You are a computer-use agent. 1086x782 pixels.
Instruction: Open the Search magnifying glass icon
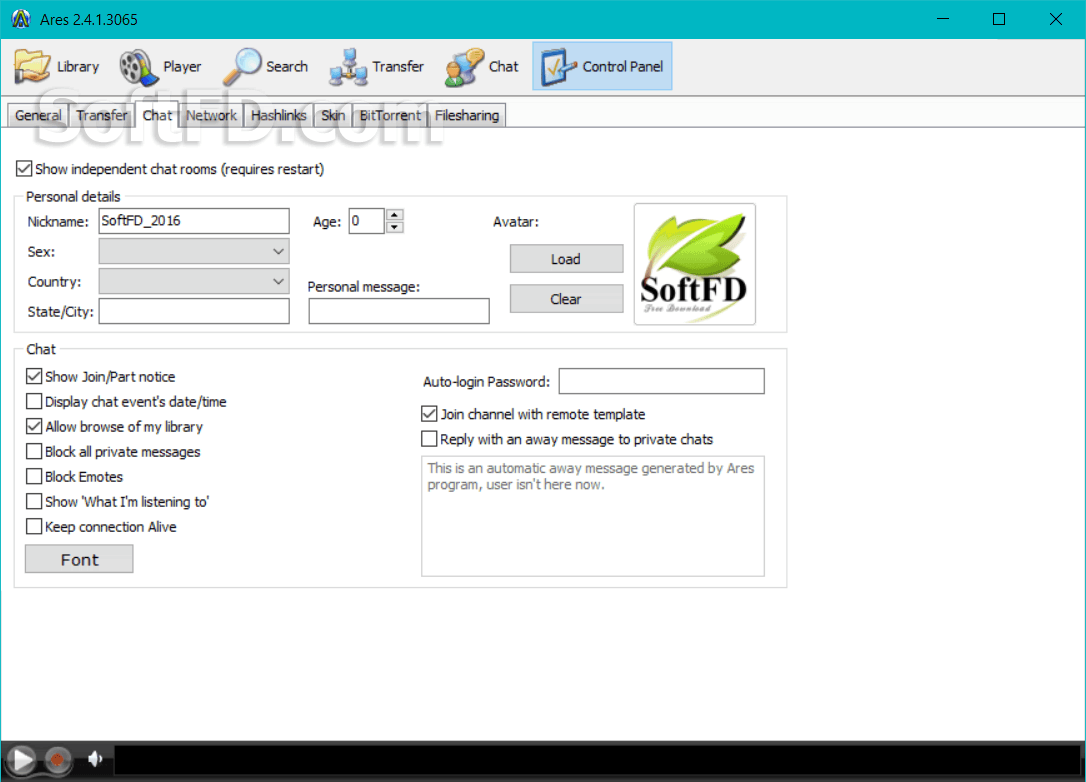pyautogui.click(x=242, y=67)
